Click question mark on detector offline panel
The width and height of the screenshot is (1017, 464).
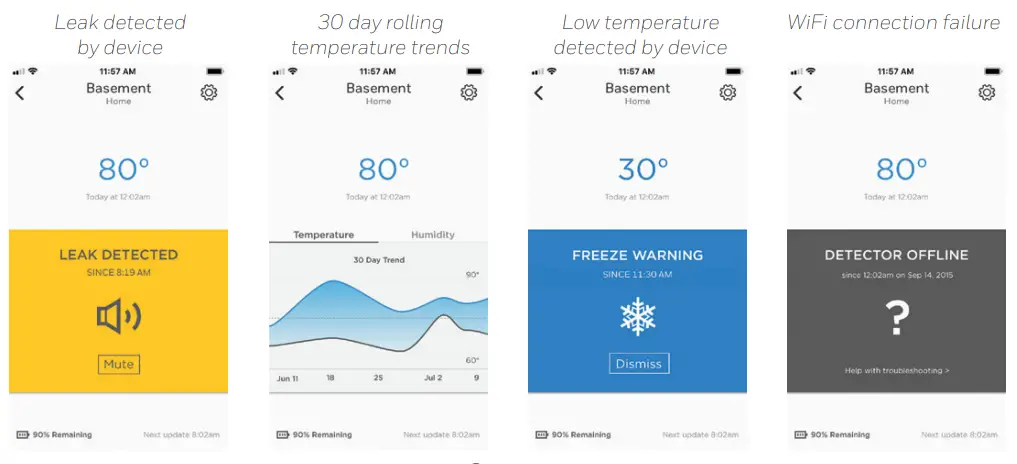pos(897,320)
